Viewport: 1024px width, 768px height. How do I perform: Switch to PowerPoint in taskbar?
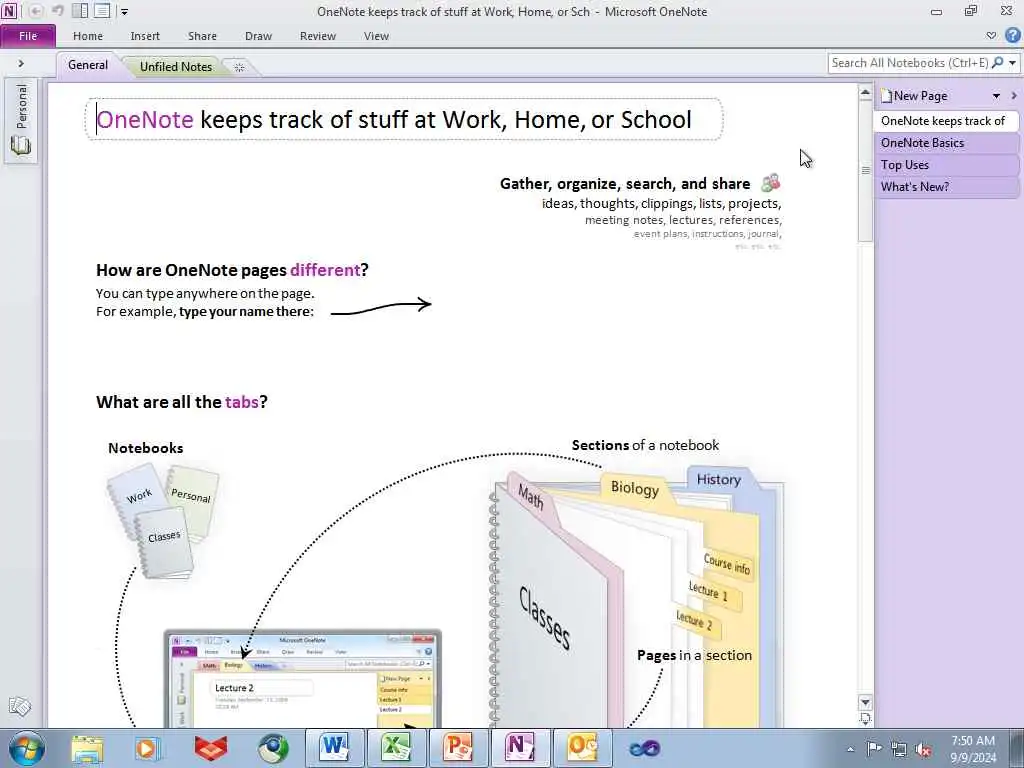[x=459, y=748]
